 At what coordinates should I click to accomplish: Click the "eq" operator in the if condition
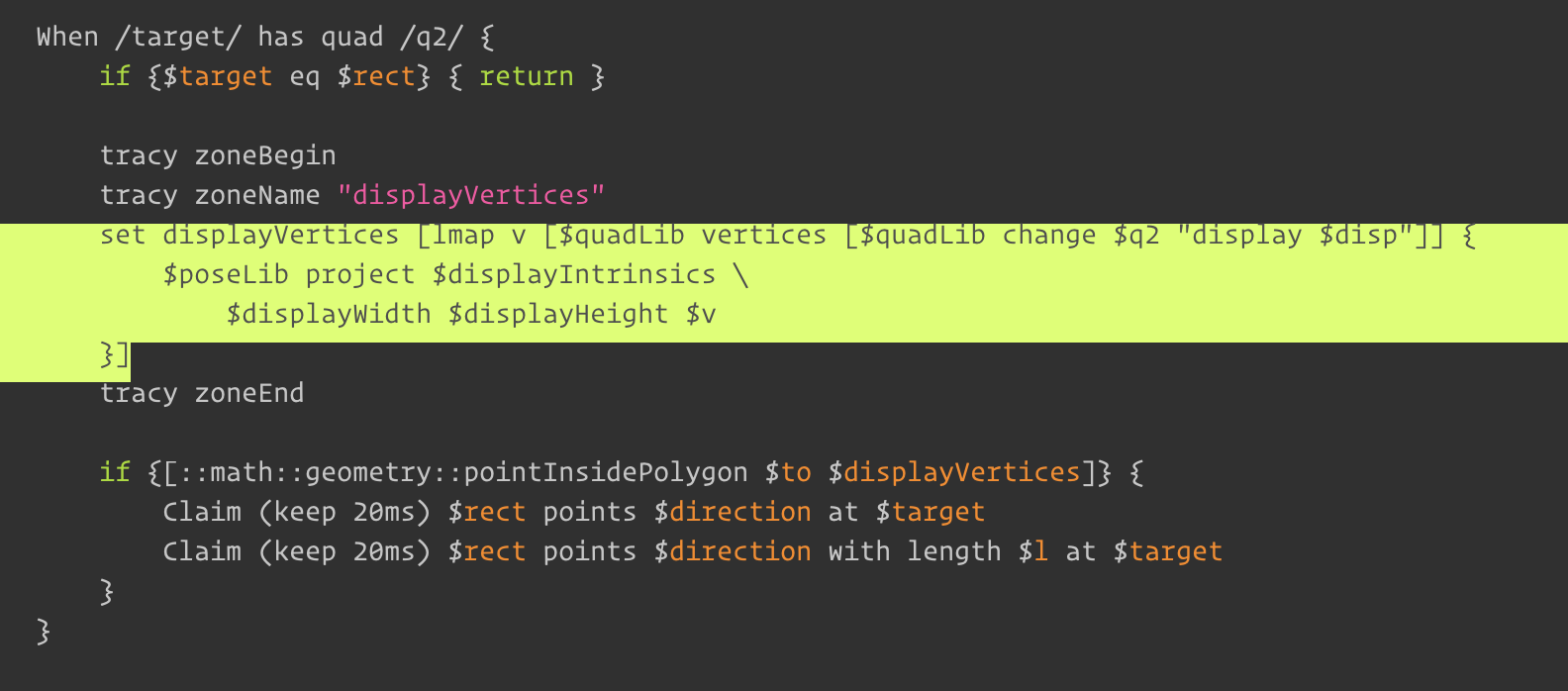pos(305,76)
